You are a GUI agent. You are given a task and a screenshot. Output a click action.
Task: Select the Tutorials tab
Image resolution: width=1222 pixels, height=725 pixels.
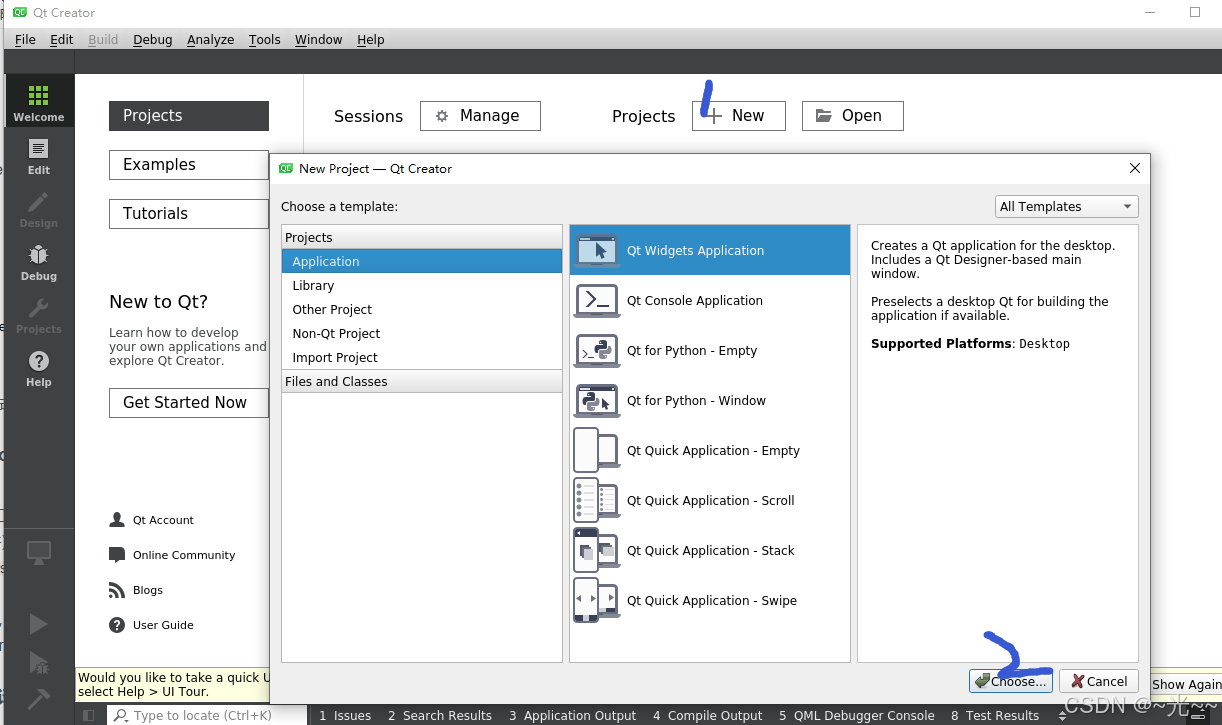[x=189, y=214]
